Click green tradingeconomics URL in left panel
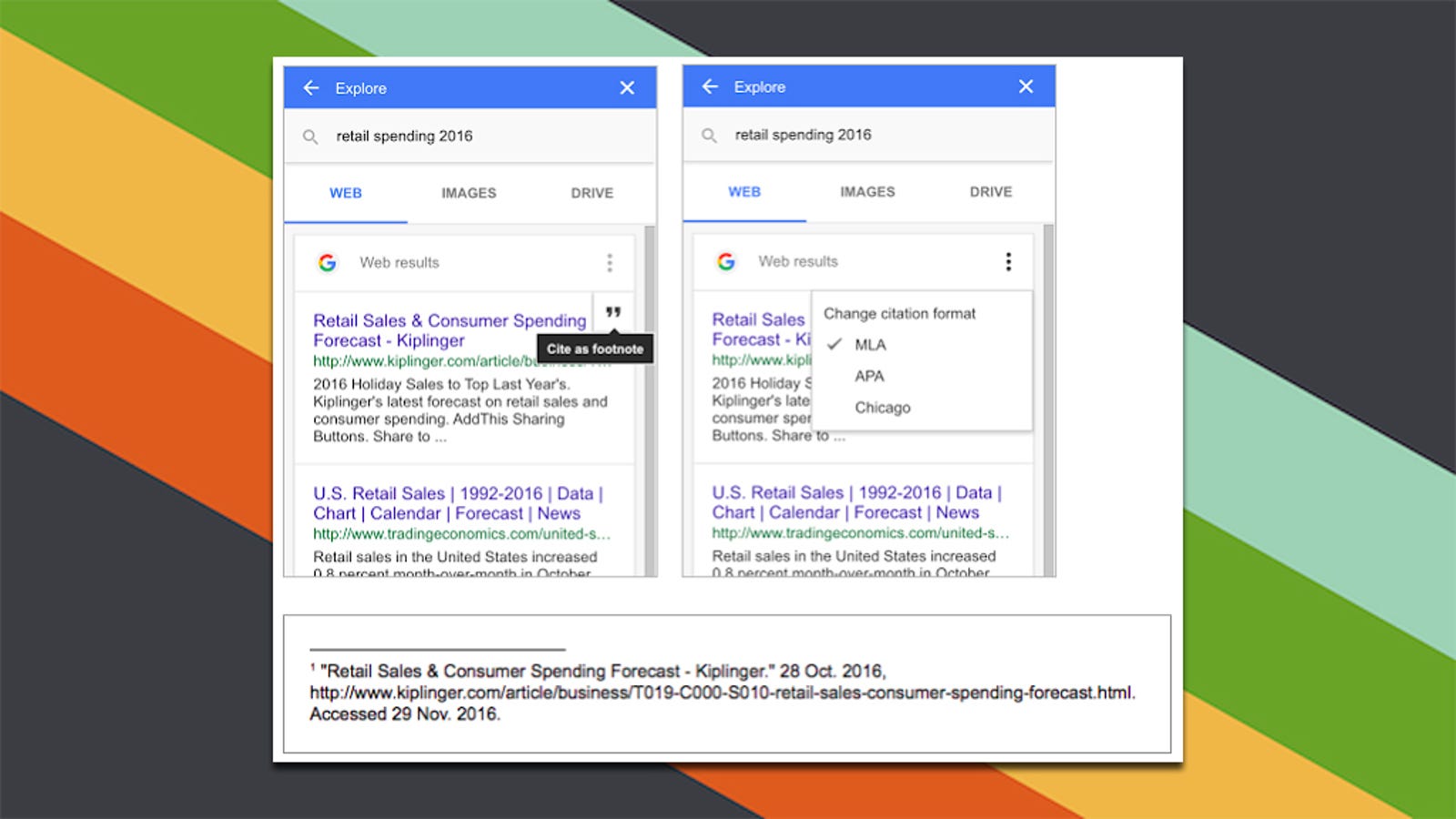Viewport: 1456px width, 819px height. tap(461, 534)
